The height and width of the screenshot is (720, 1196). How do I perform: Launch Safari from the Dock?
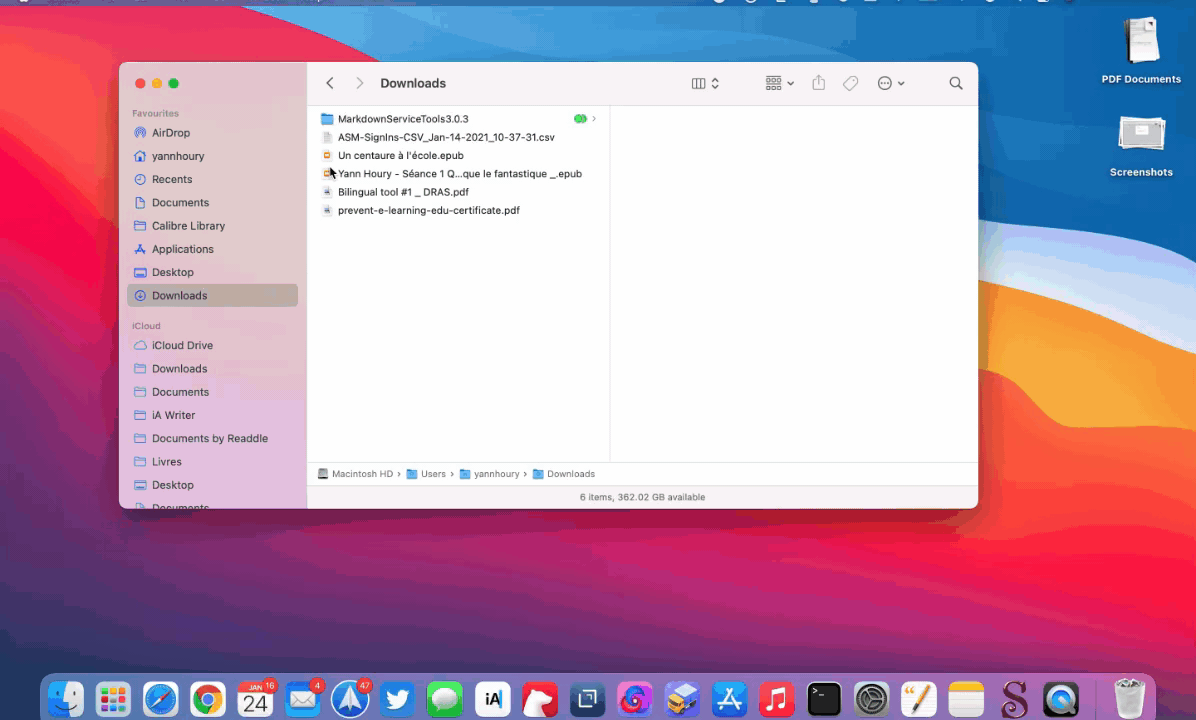(161, 699)
